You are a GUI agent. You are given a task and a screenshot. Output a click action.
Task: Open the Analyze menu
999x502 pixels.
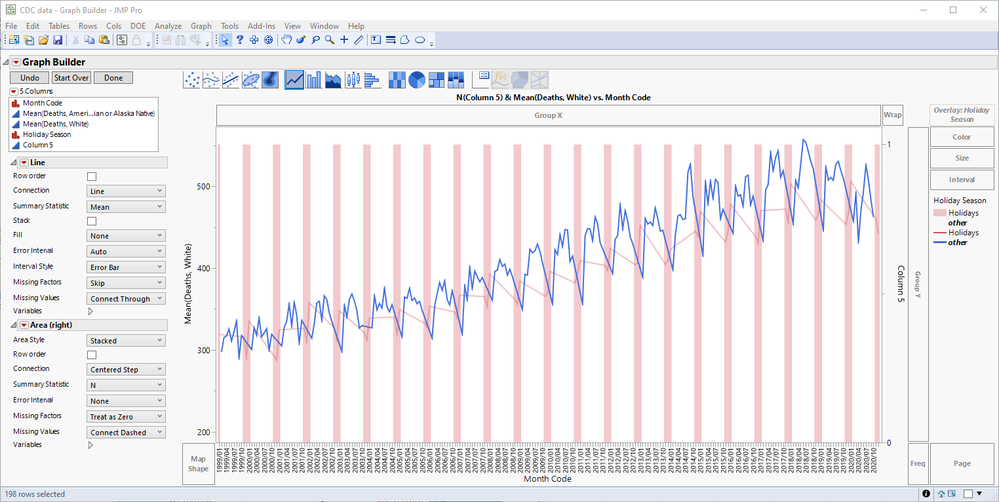tap(168, 25)
